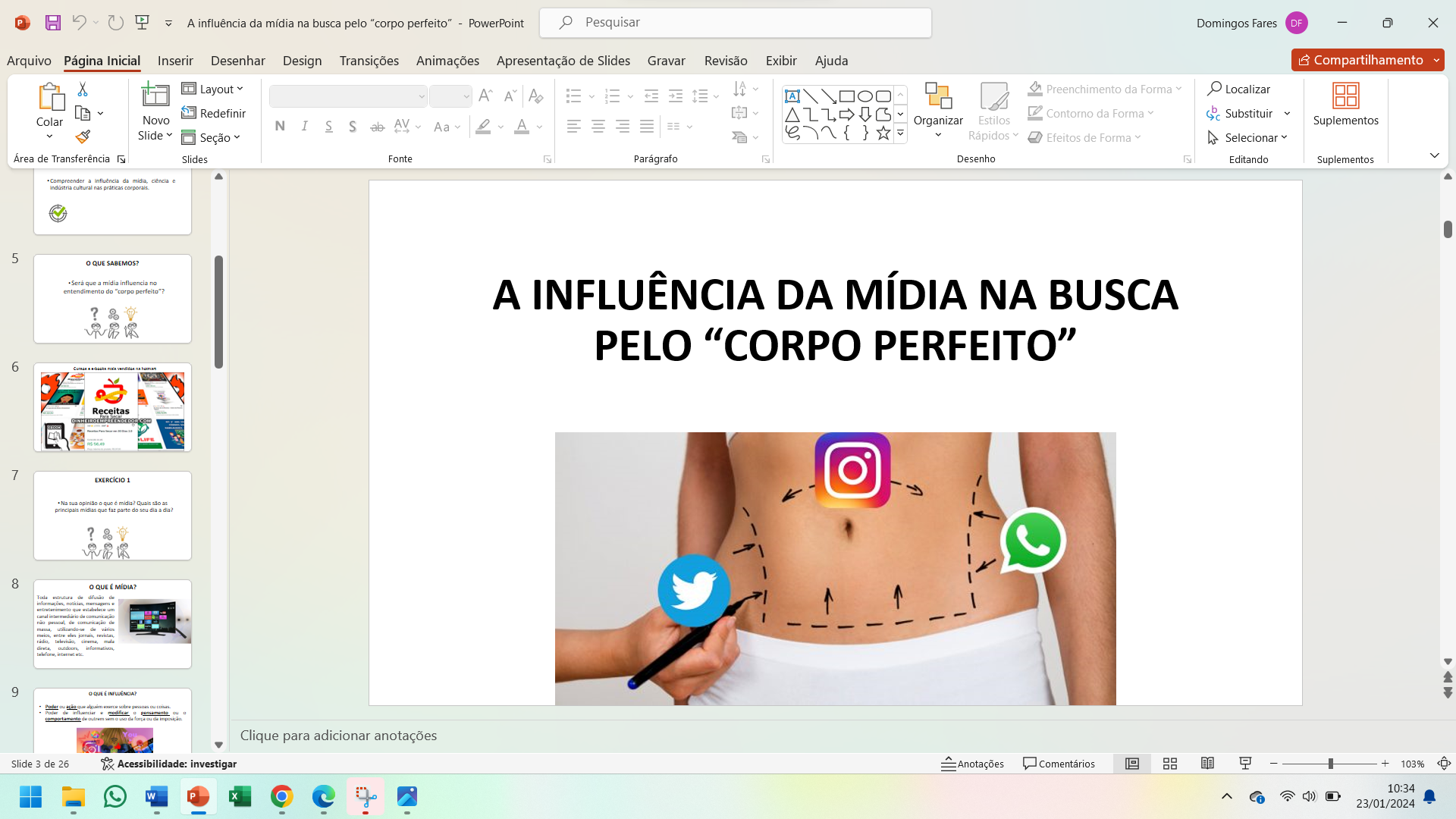Viewport: 1456px width, 819px height.
Task: Increase font size with the larger A
Action: click(x=485, y=96)
